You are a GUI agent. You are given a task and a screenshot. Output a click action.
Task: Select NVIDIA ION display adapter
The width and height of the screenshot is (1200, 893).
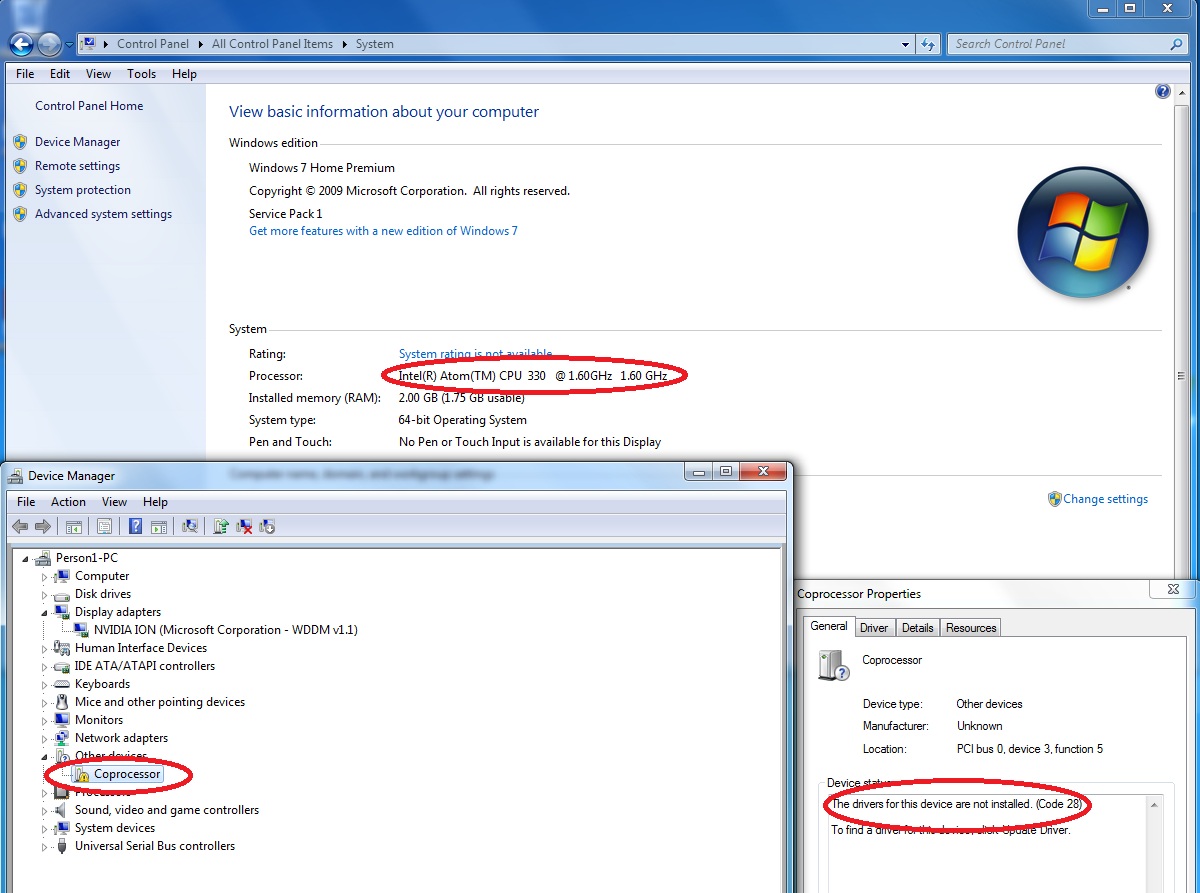tap(225, 630)
